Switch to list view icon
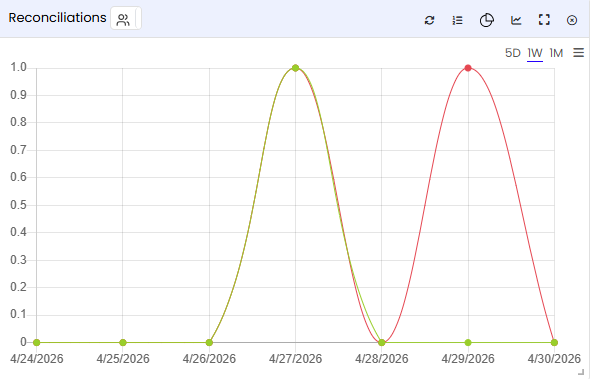Viewport: 591px width, 379px height. (458, 20)
